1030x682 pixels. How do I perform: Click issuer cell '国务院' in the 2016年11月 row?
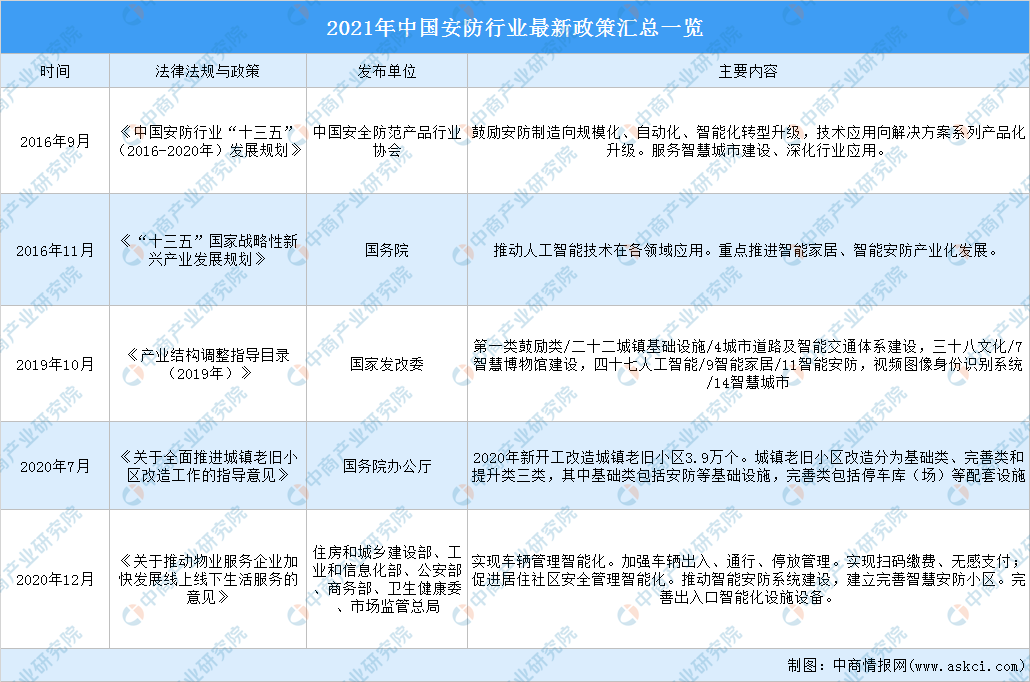(387, 250)
